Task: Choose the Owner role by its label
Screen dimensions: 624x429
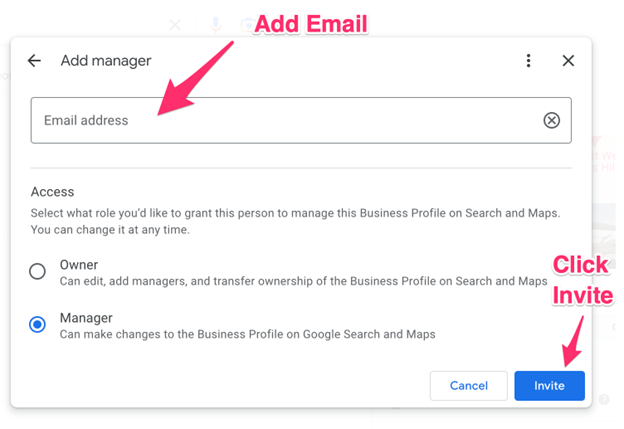Action: [x=79, y=265]
